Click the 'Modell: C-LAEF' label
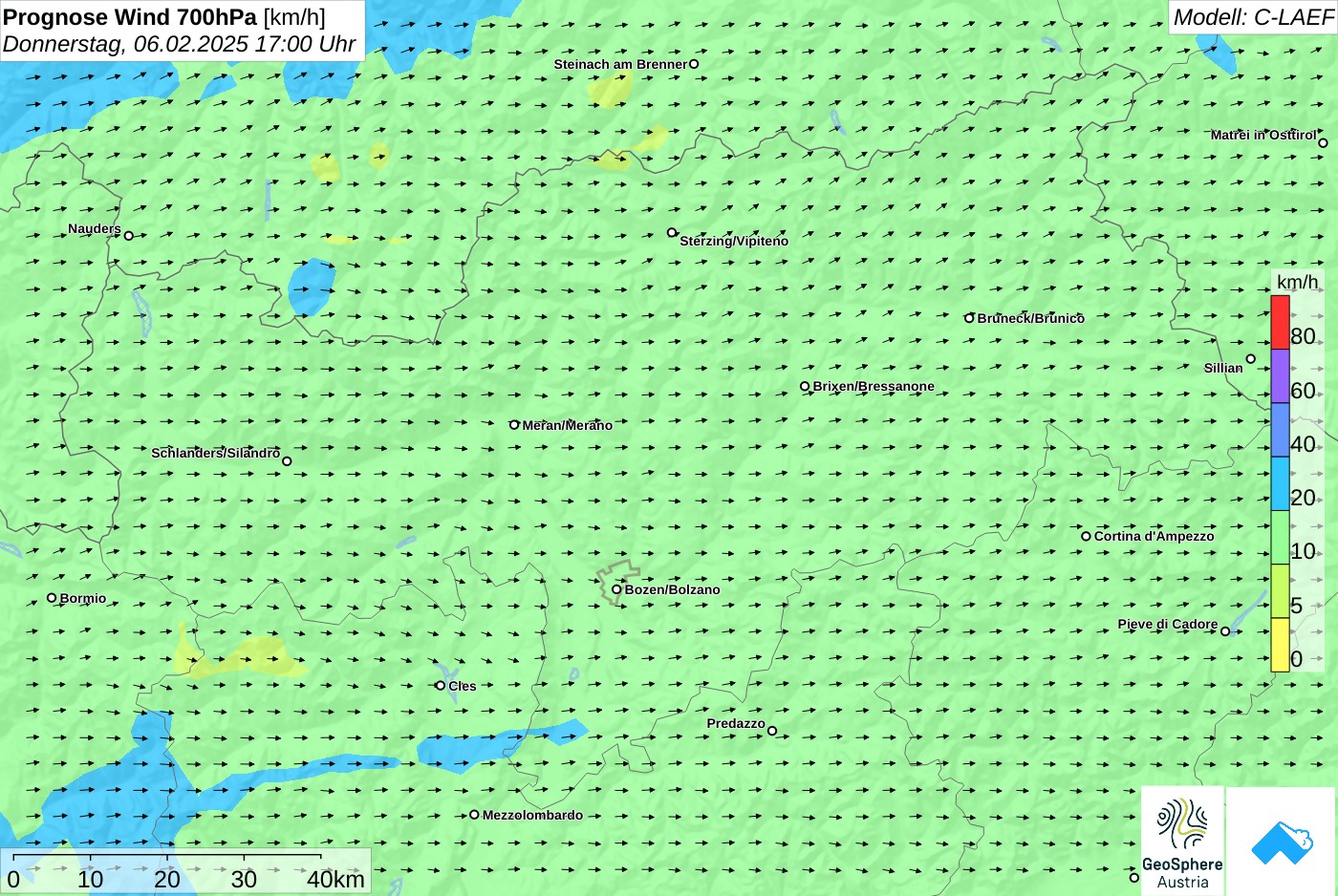Image resolution: width=1338 pixels, height=896 pixels. click(x=1253, y=16)
